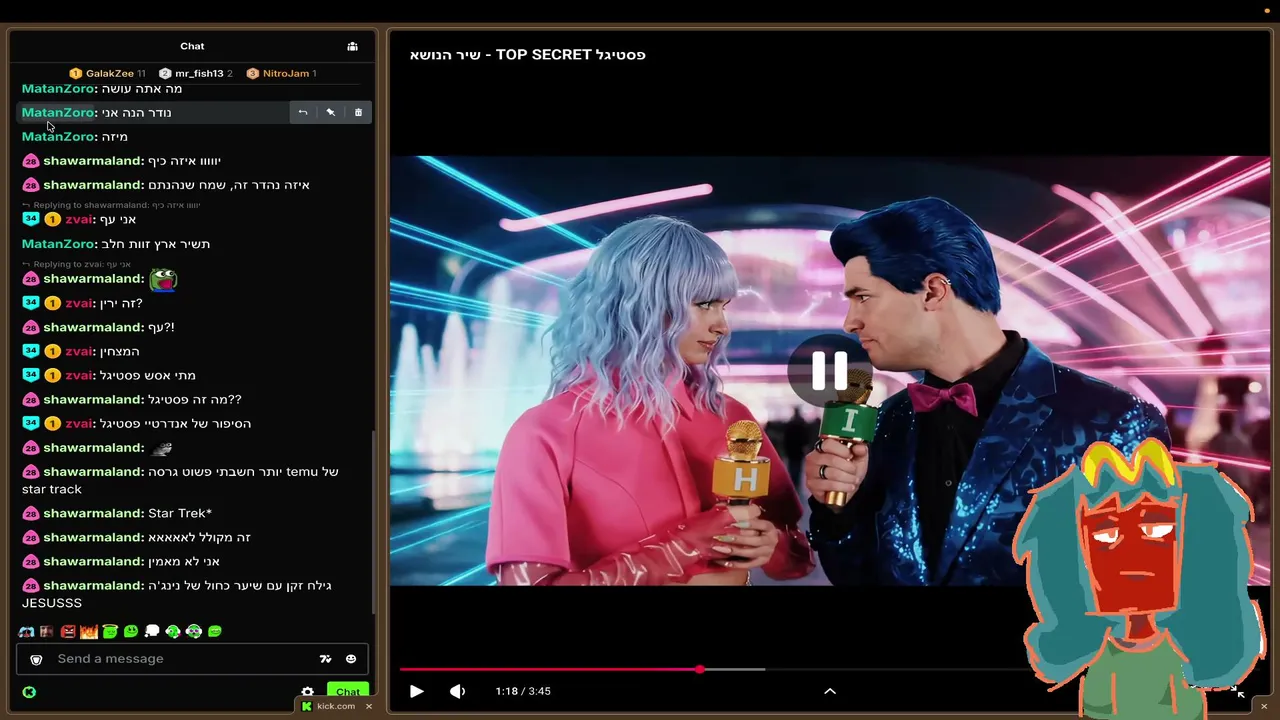Insert the angry red face emote
1280x720 pixels.
click(x=68, y=631)
